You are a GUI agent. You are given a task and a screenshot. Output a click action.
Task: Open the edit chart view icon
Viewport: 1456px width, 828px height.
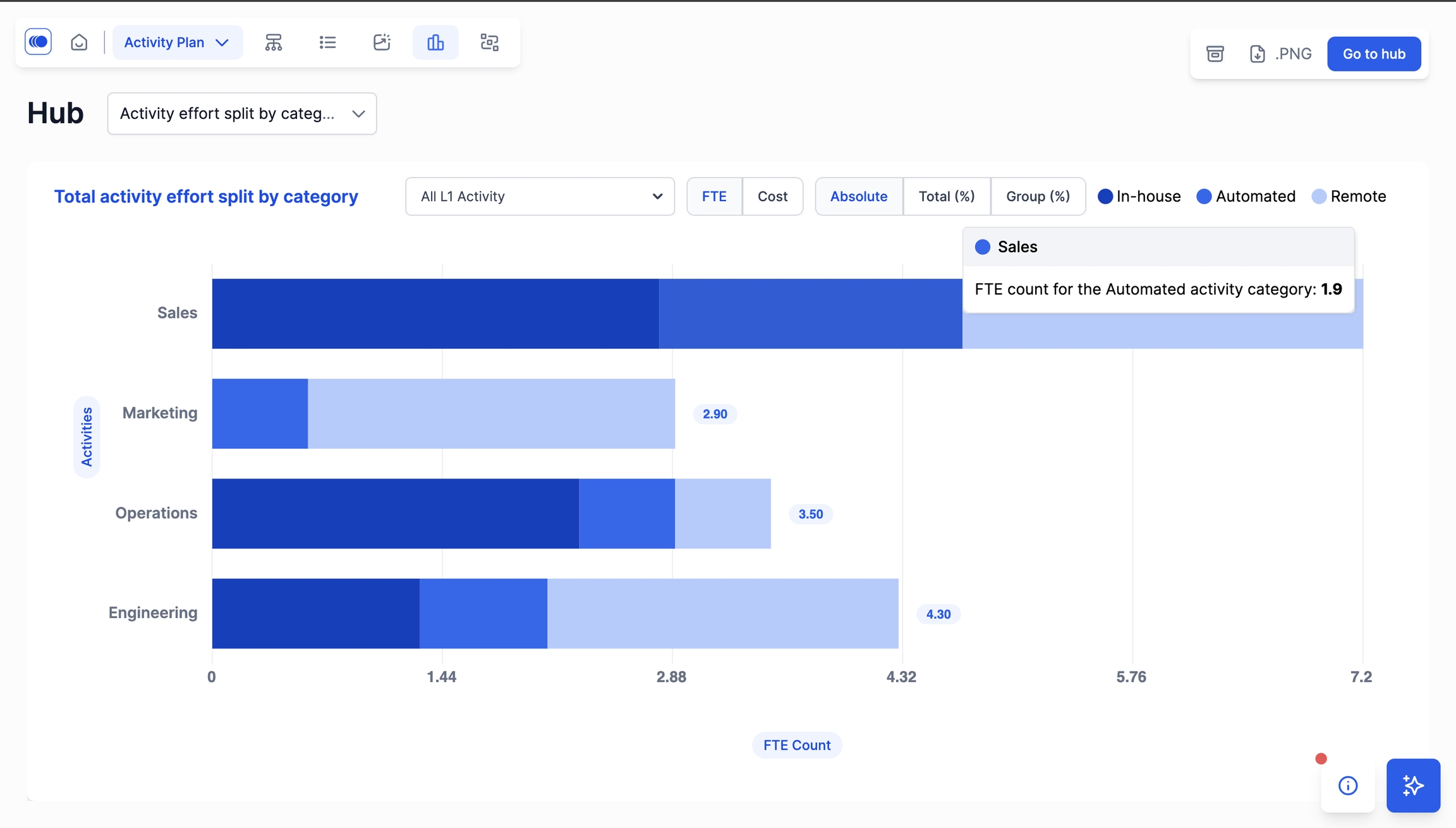382,42
